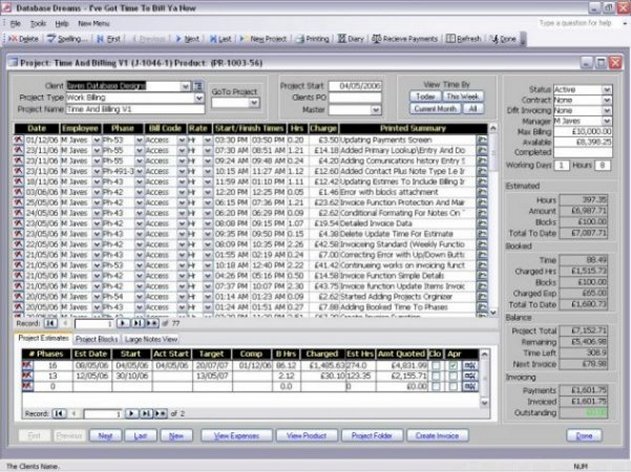
Task: Open the File menu
Action: click(16, 23)
